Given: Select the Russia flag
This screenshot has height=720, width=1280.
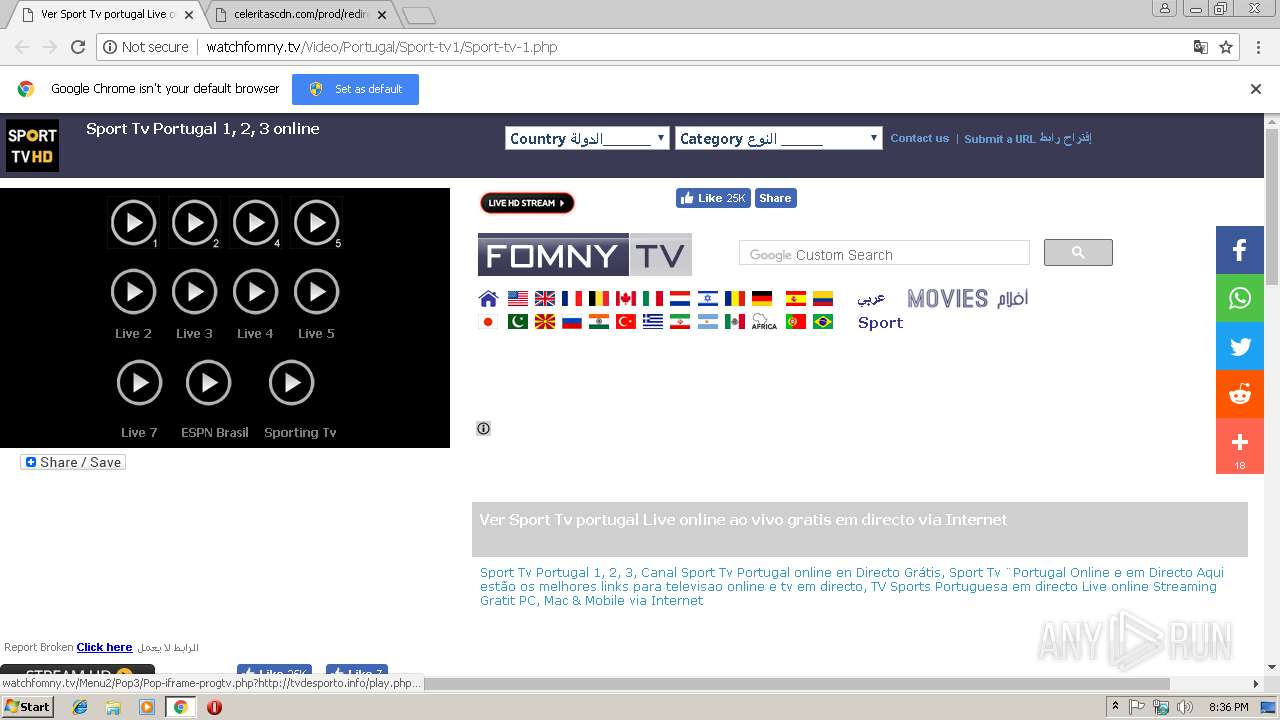Looking at the screenshot, I should [x=572, y=322].
